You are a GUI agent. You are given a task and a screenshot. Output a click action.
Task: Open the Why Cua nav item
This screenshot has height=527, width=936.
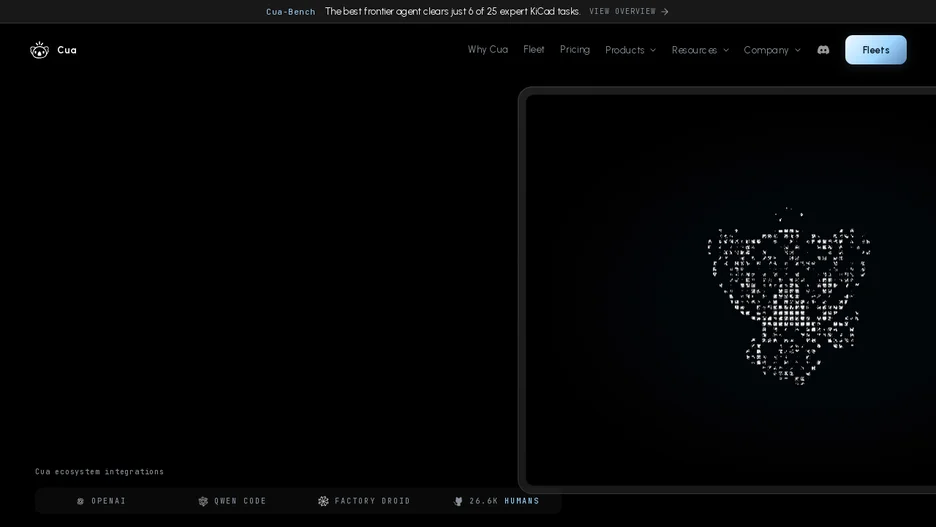click(488, 50)
